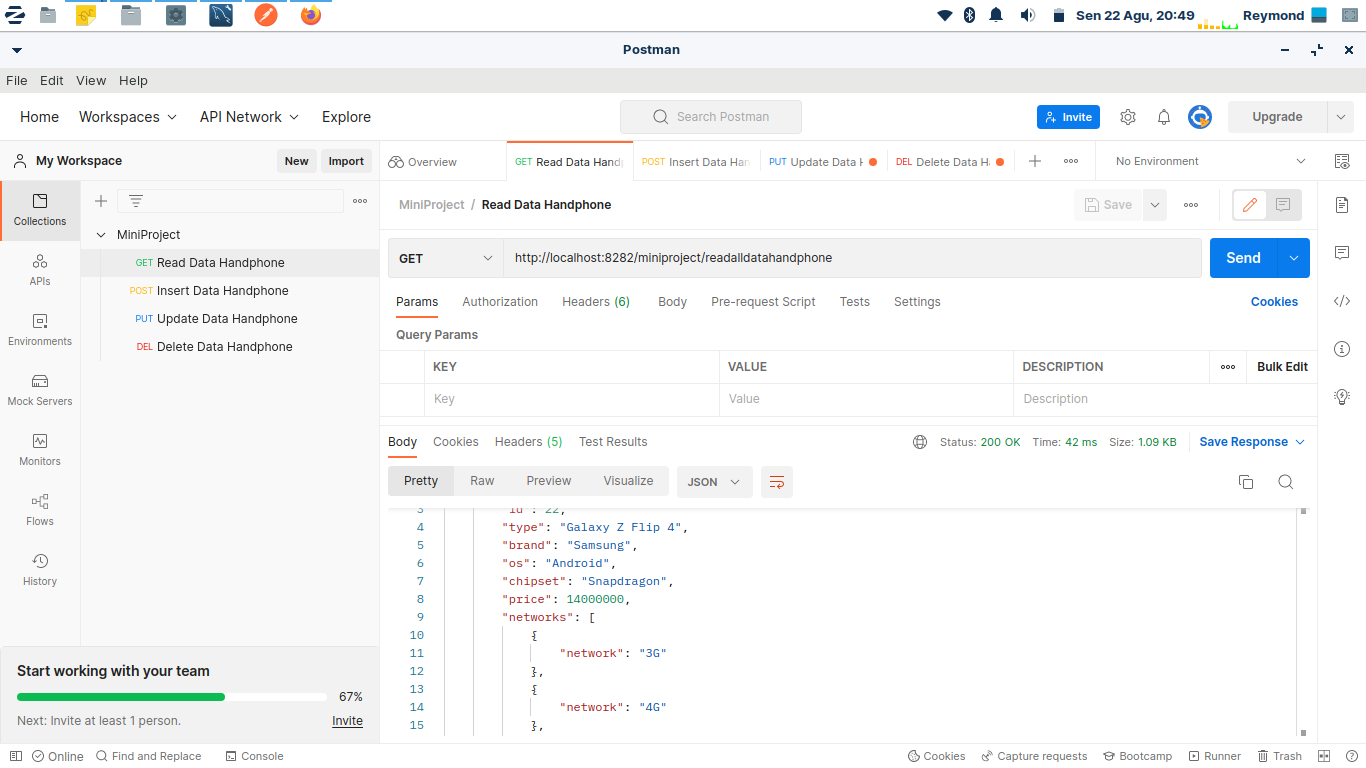This screenshot has height=768, width=1366.
Task: Open the Monitors sidebar section
Action: pyautogui.click(x=39, y=451)
